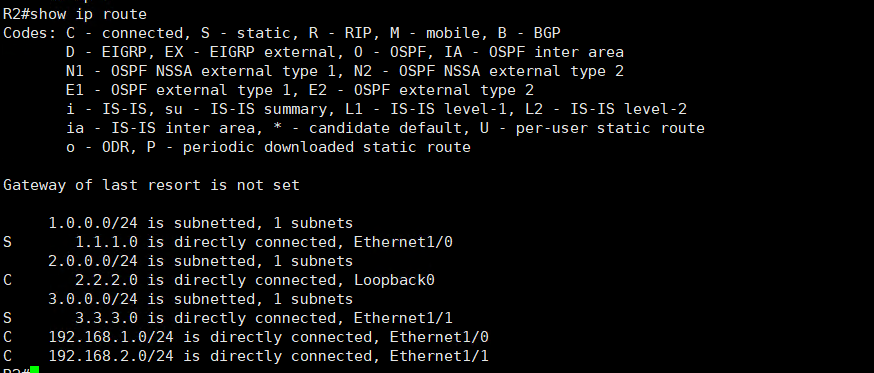874x373 pixels.
Task: Click the 'N1 - OSPF NSSA external' legend line
Action: pyautogui.click(x=344, y=71)
